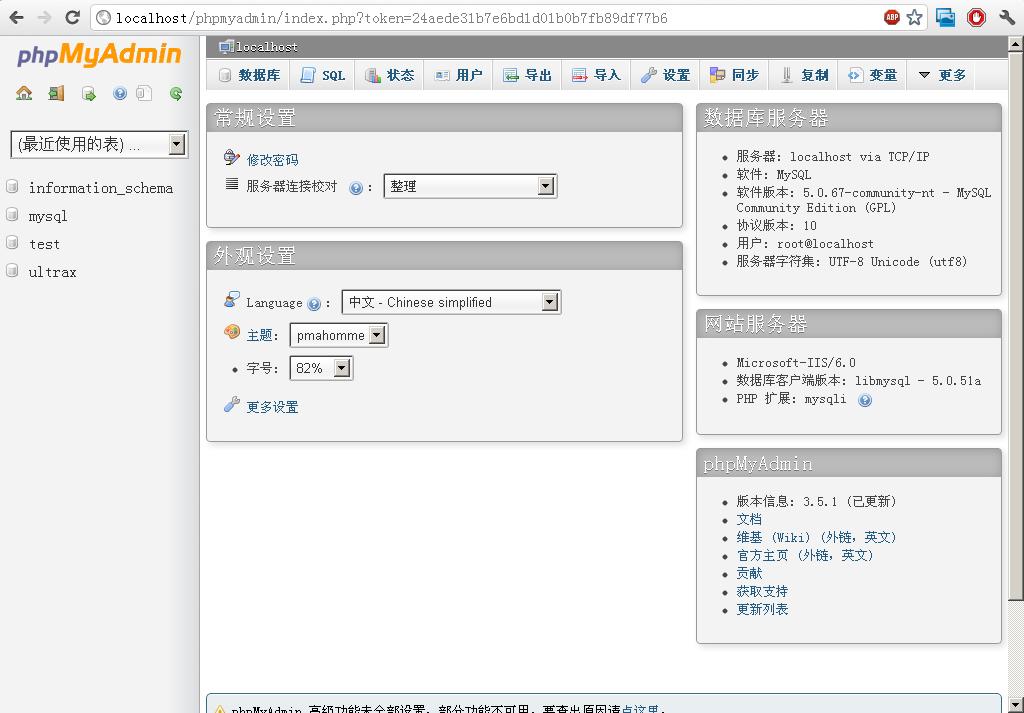1024x713 pixels.
Task: Open help icon next to mysqli extension
Action: point(865,400)
